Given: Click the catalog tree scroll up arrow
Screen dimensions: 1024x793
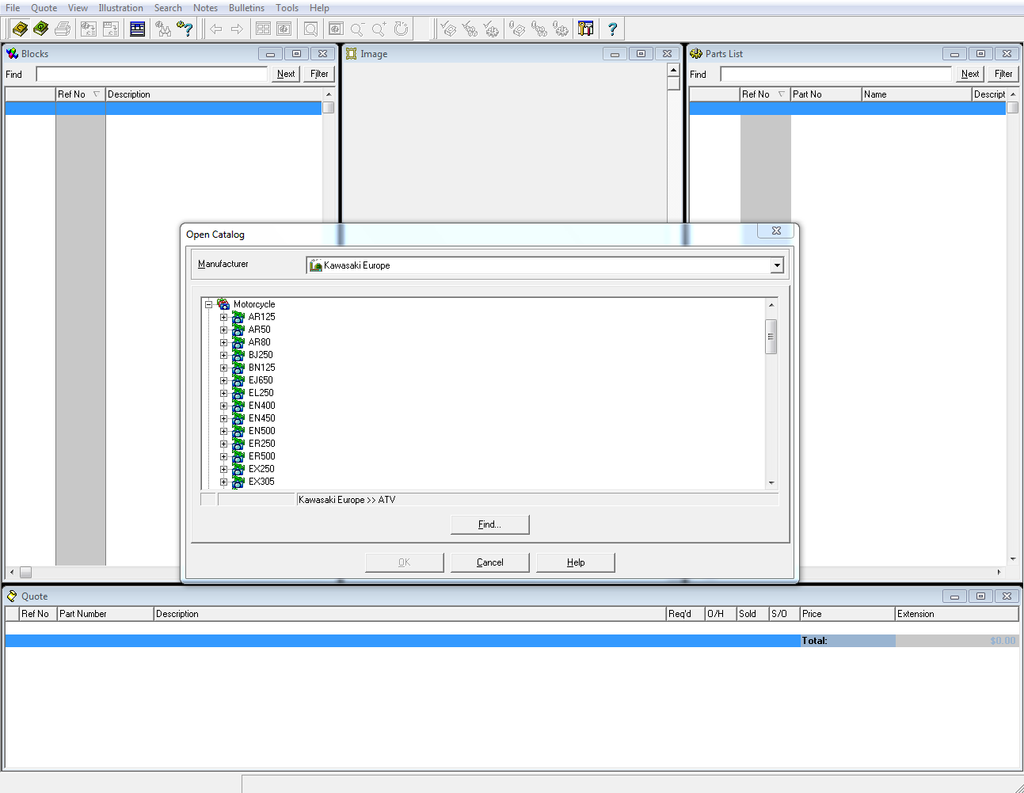Looking at the screenshot, I should click(771, 304).
